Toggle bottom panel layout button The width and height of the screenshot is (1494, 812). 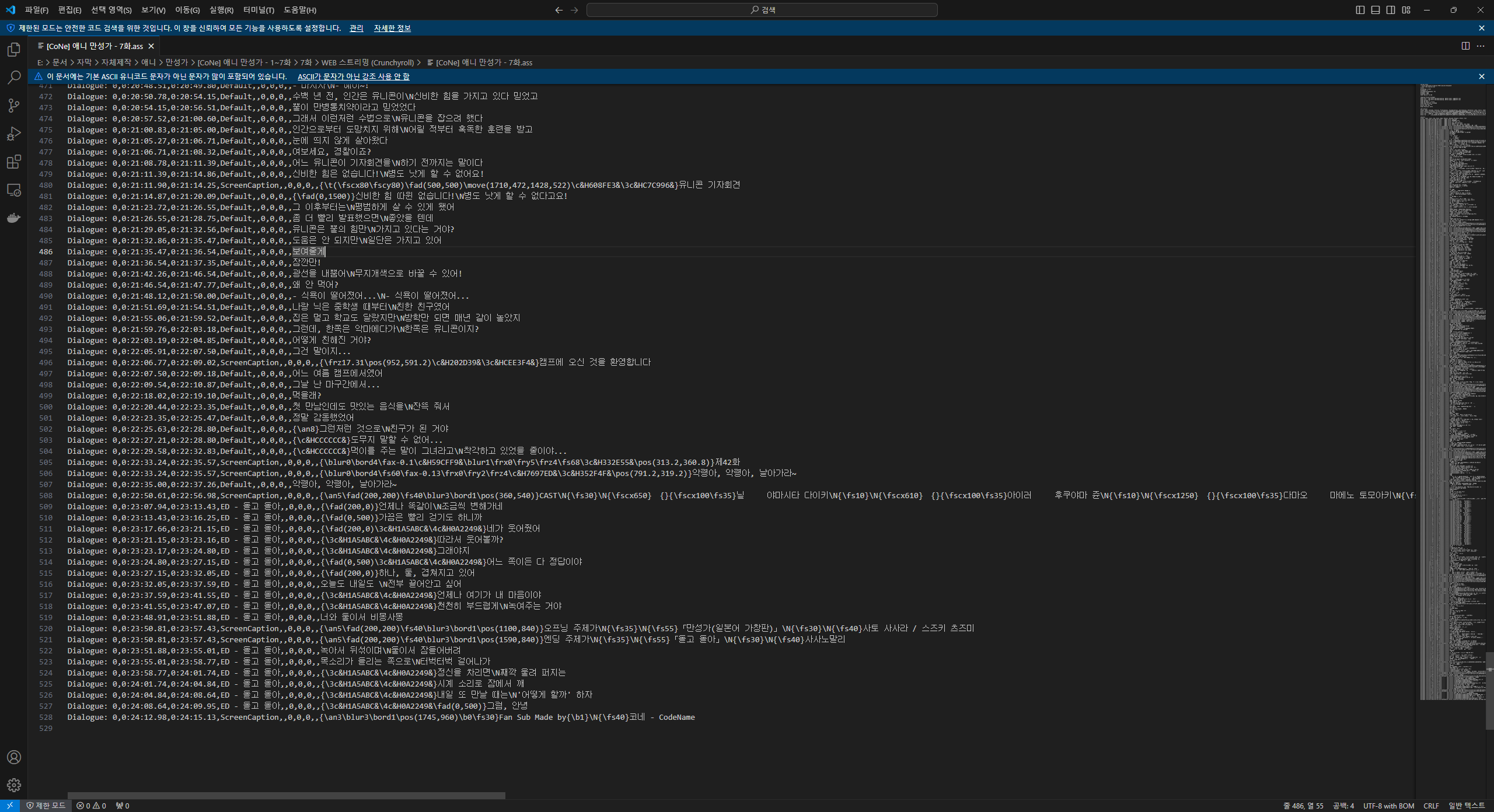click(x=1376, y=10)
